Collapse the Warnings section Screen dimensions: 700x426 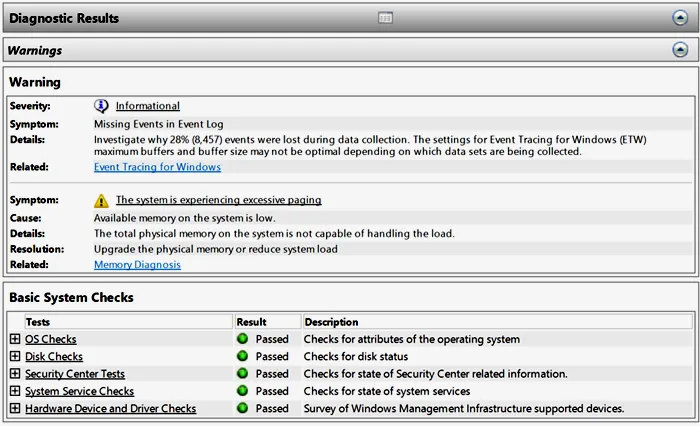[x=680, y=50]
